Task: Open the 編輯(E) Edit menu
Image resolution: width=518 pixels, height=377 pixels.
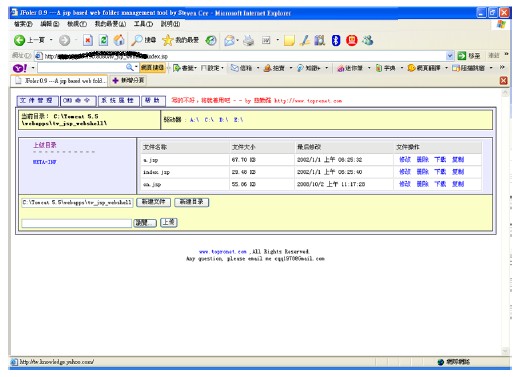Action: click(x=50, y=24)
